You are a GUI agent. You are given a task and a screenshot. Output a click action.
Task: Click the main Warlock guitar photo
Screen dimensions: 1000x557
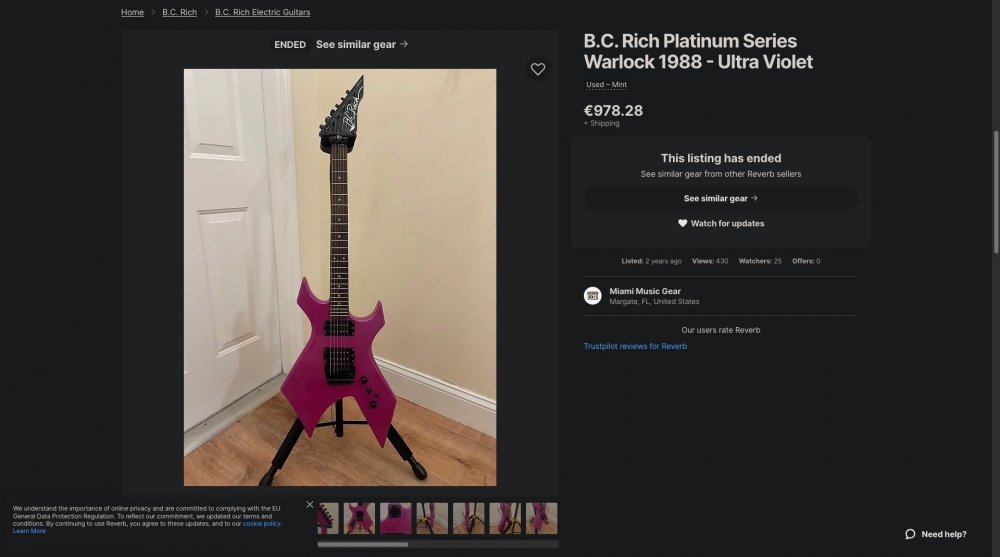pos(340,278)
